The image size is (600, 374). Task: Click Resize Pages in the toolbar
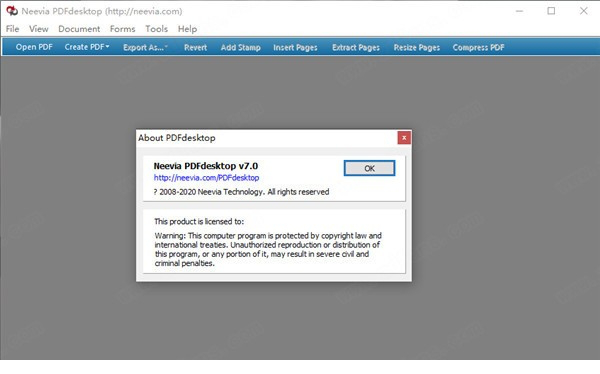(x=417, y=47)
